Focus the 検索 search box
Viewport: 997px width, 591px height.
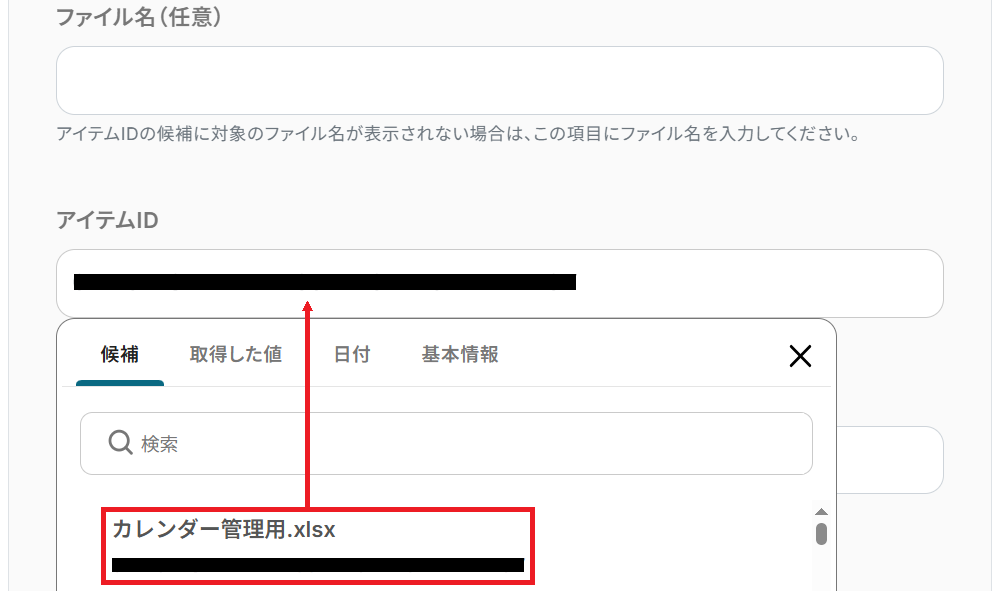[446, 443]
